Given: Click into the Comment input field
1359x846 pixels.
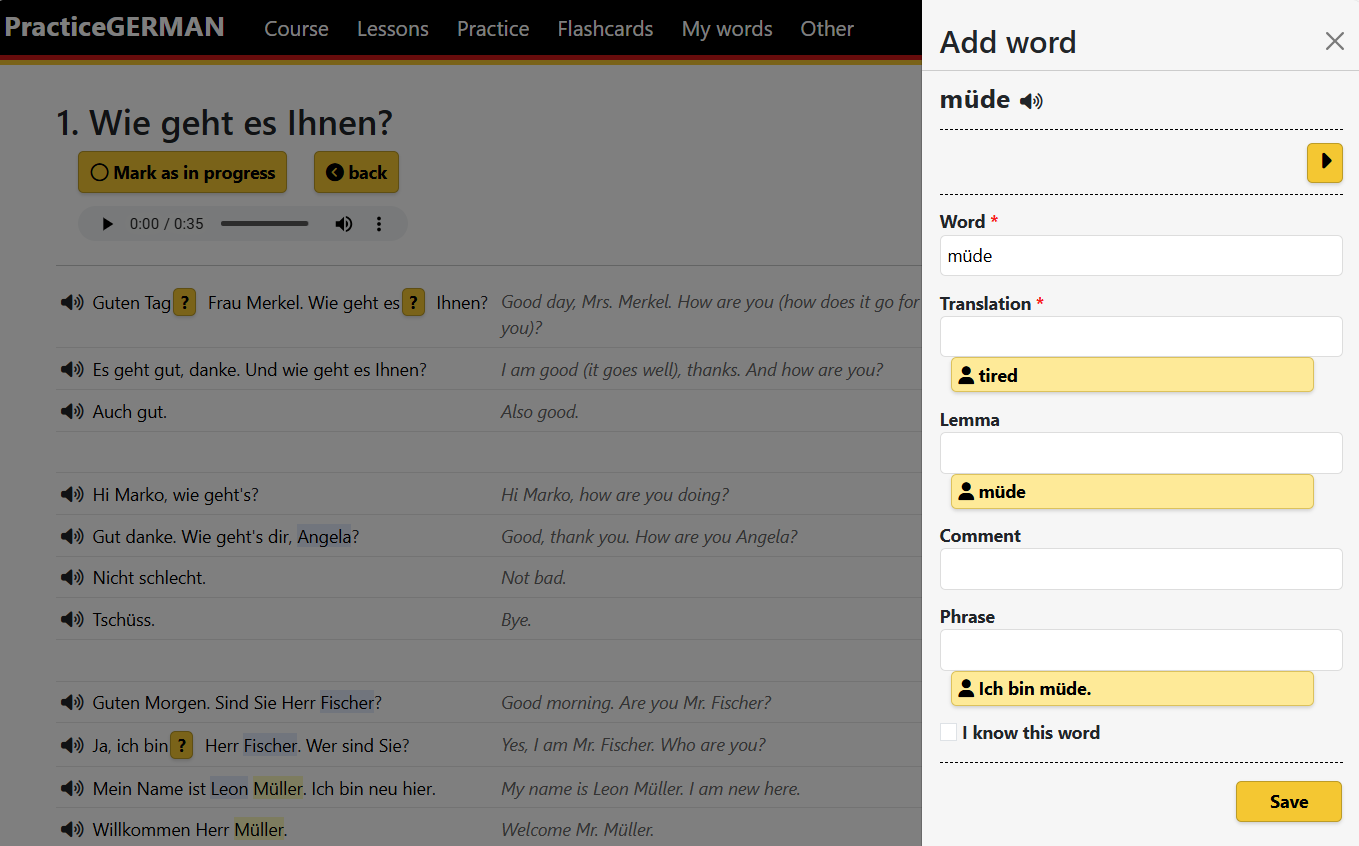Looking at the screenshot, I should point(1140,569).
